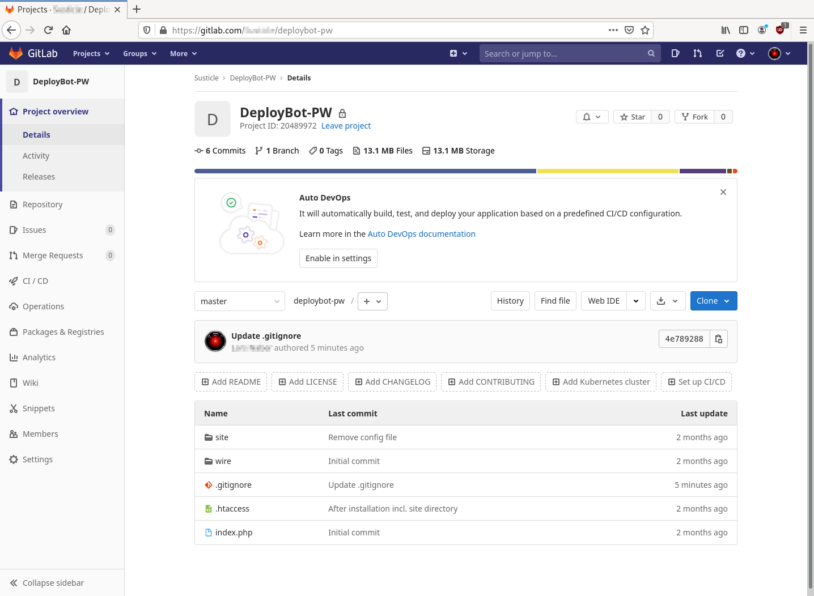Open the Help dropdown menu

pos(745,53)
